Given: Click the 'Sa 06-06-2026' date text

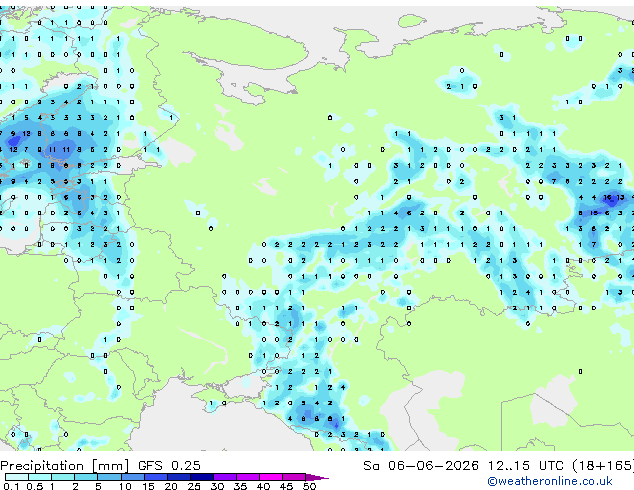Looking at the screenshot, I should 421,465.
